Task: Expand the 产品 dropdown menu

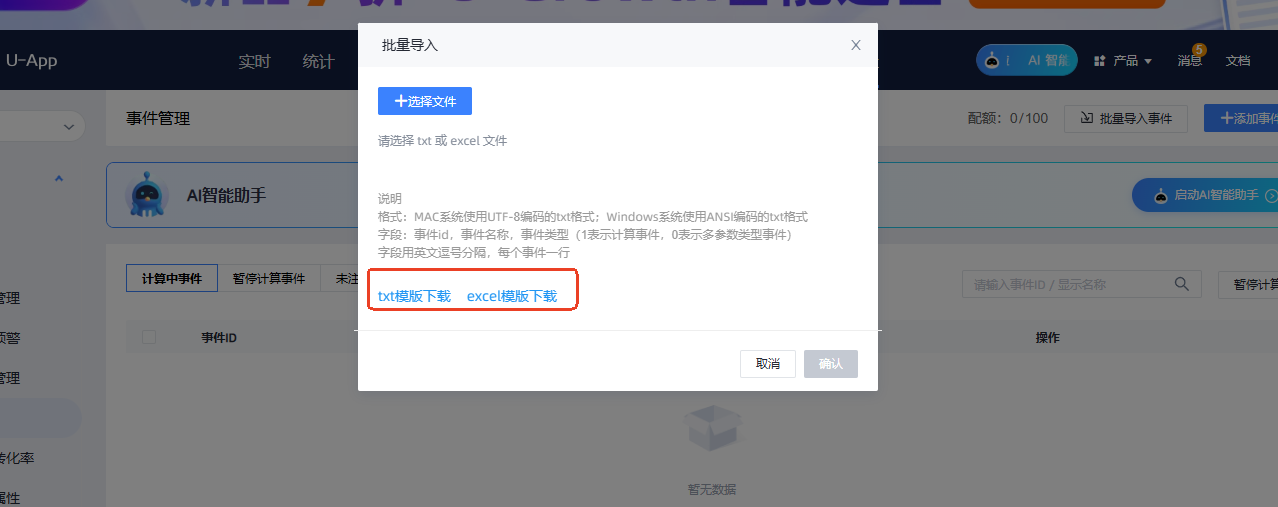Action: [x=1132, y=61]
